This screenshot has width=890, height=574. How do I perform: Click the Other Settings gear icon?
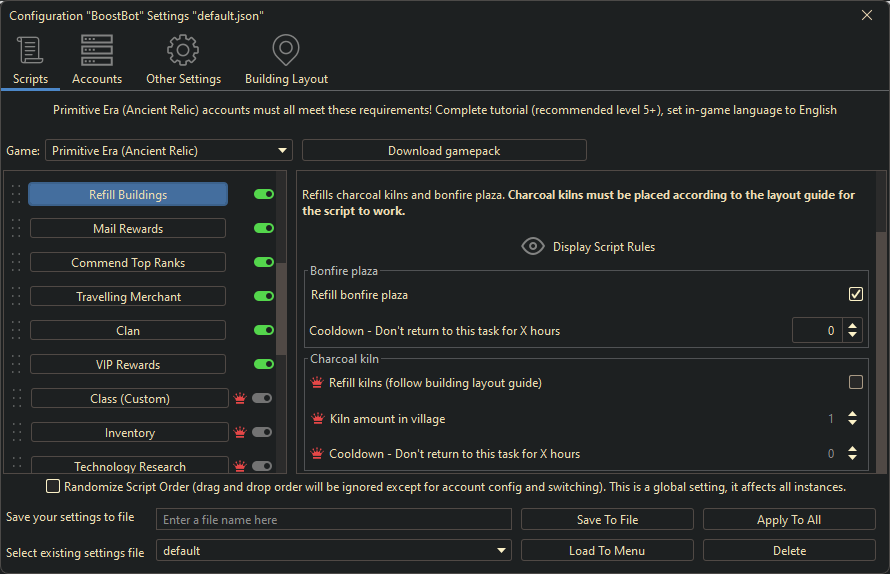point(183,50)
